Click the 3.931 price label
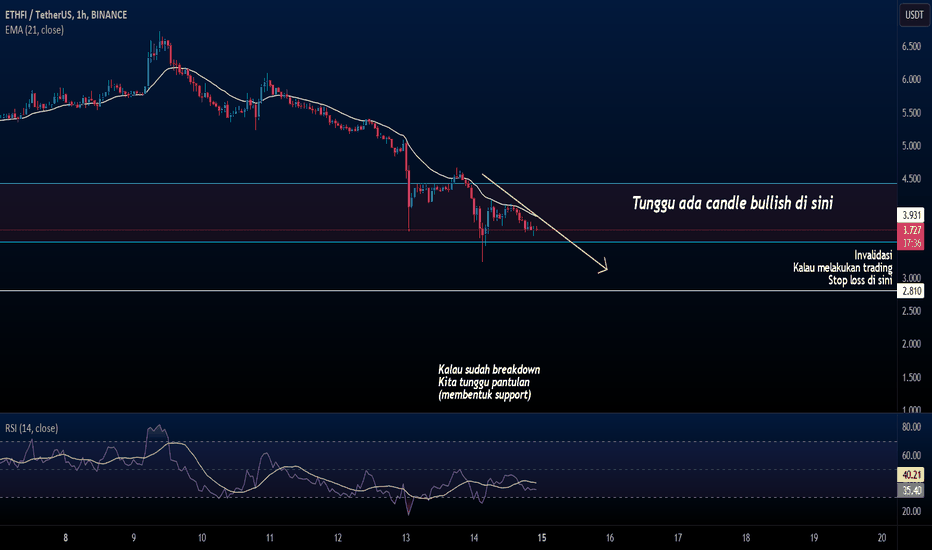 coord(911,215)
